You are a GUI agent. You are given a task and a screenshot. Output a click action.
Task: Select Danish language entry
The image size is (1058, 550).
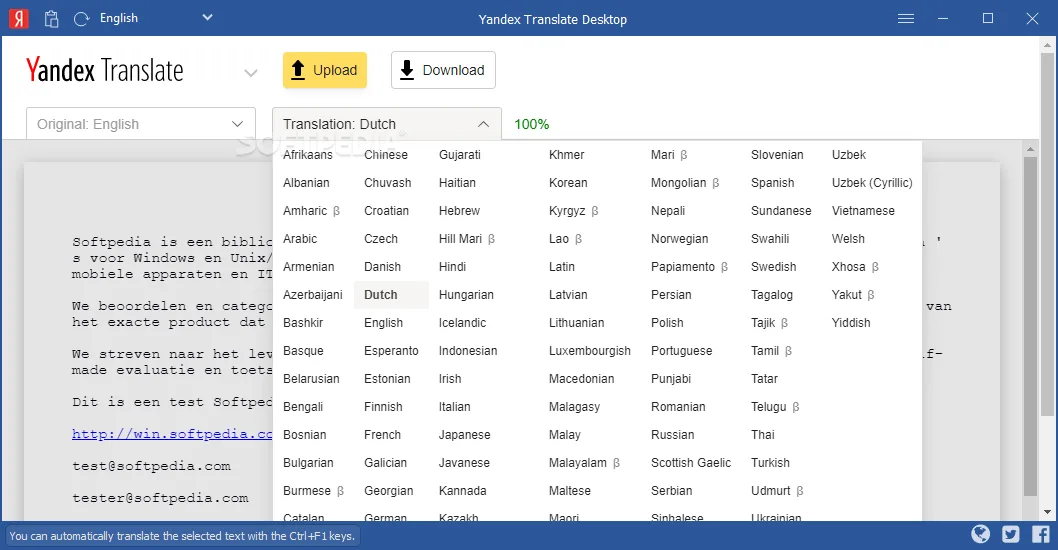pyautogui.click(x=383, y=267)
